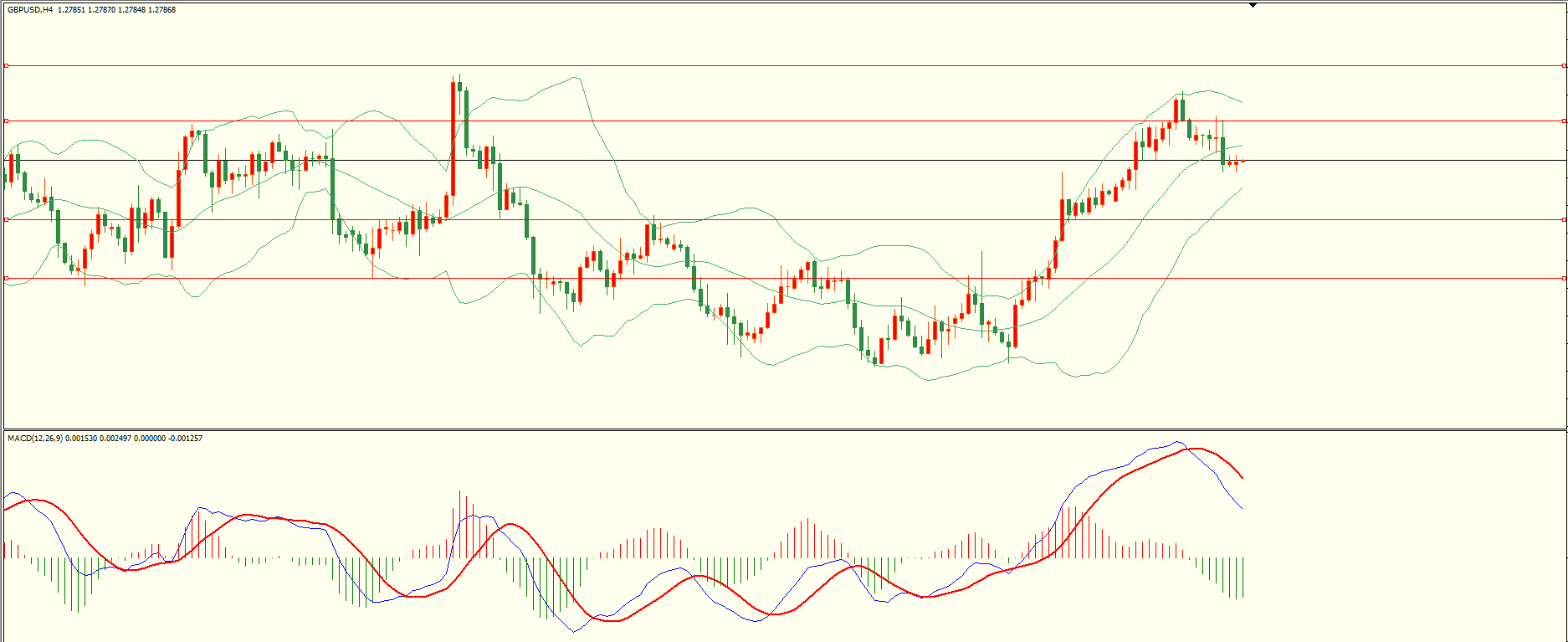Select the red horizontal line just below the black price line
This screenshot has height=642, width=1568.
[x=784, y=220]
